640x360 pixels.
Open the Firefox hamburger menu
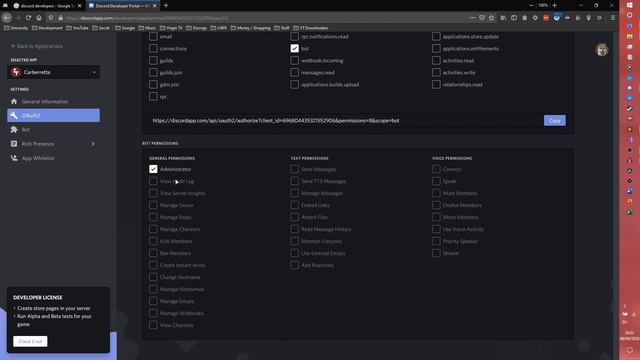click(613, 18)
